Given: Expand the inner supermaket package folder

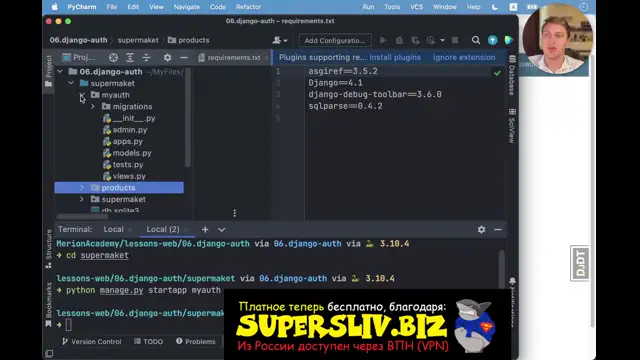Looking at the screenshot, I should 82,199.
